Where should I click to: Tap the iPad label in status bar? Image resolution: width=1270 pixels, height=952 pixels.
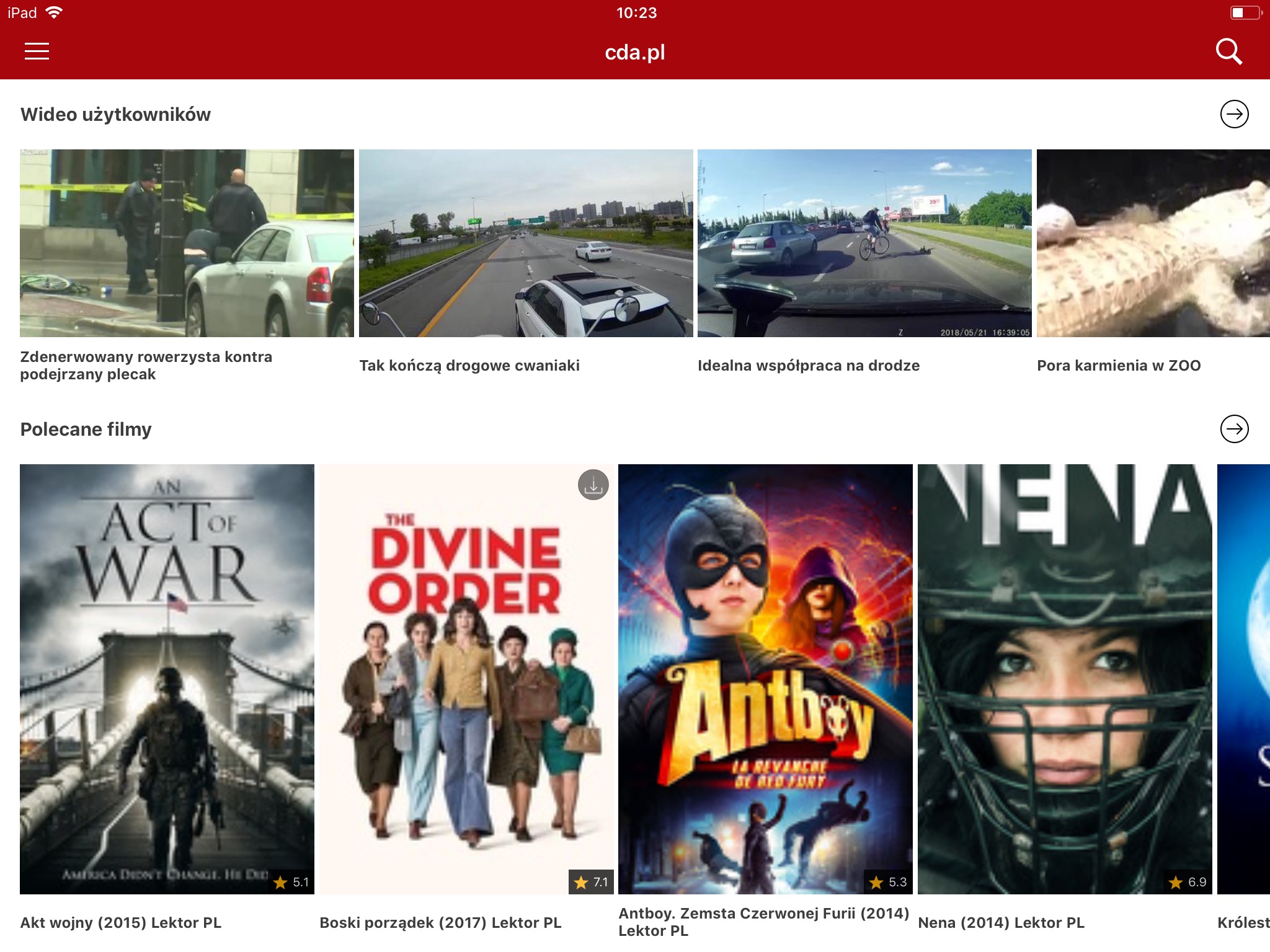pos(22,12)
